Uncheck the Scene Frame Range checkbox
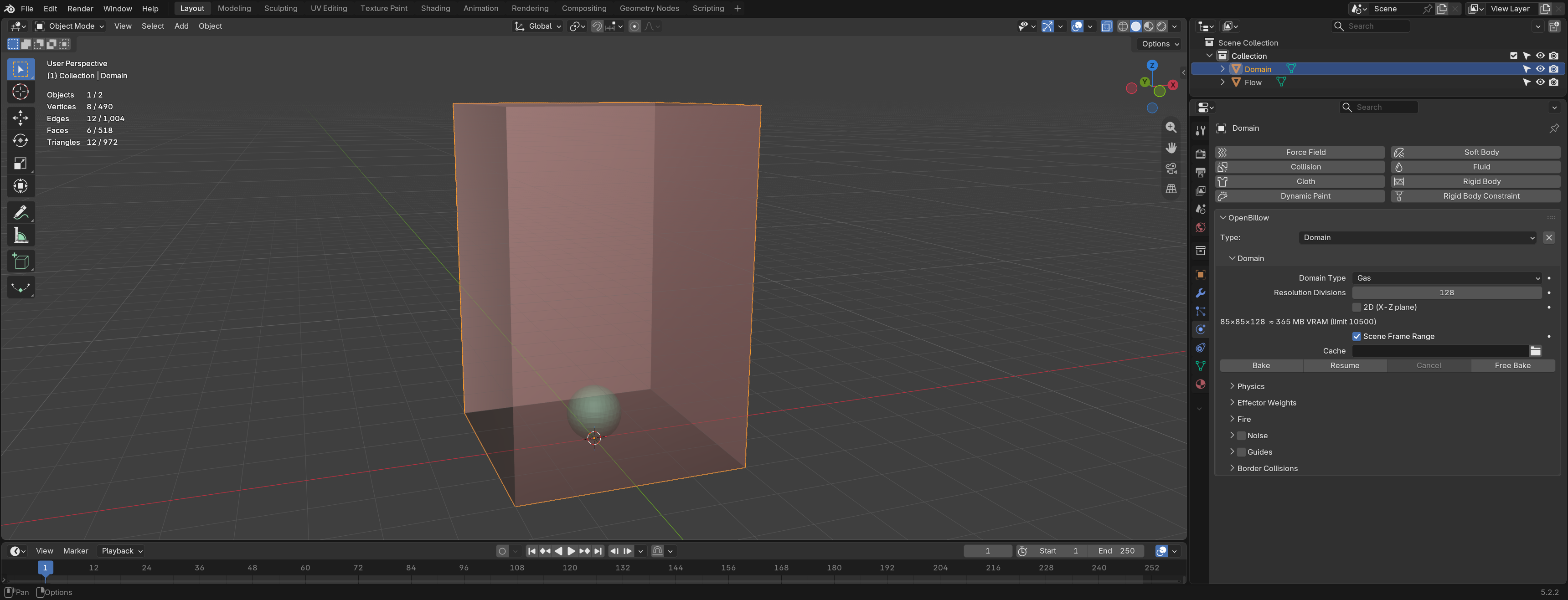 (1357, 337)
